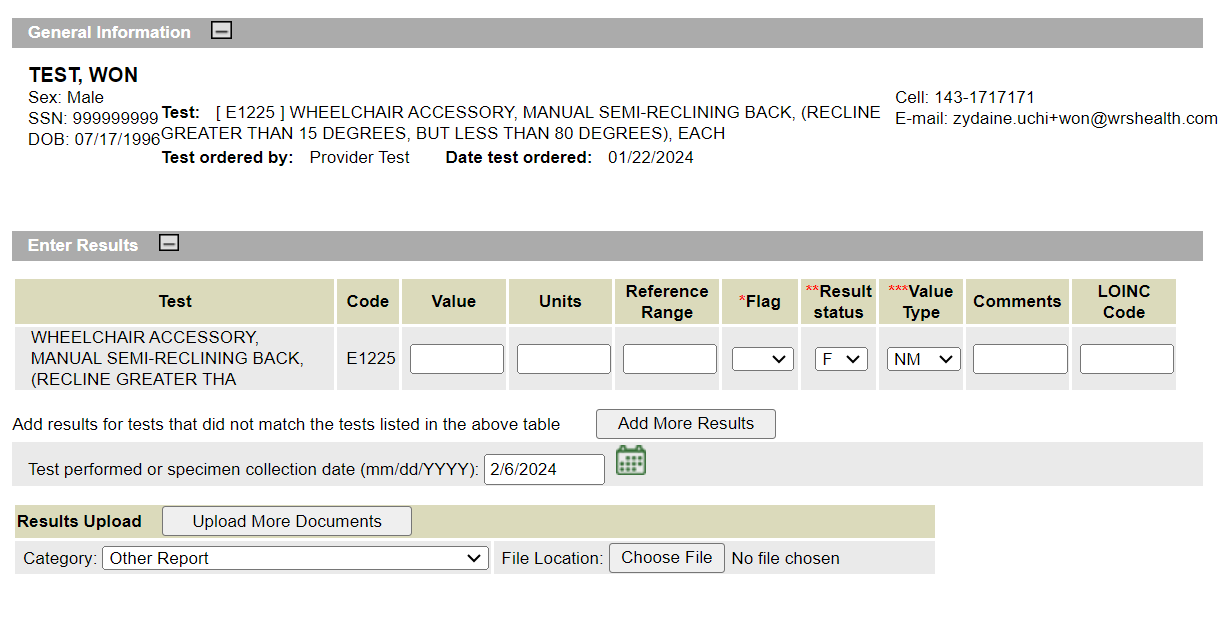The height and width of the screenshot is (626, 1229).
Task: Click the Comments input field
Action: click(x=1020, y=359)
